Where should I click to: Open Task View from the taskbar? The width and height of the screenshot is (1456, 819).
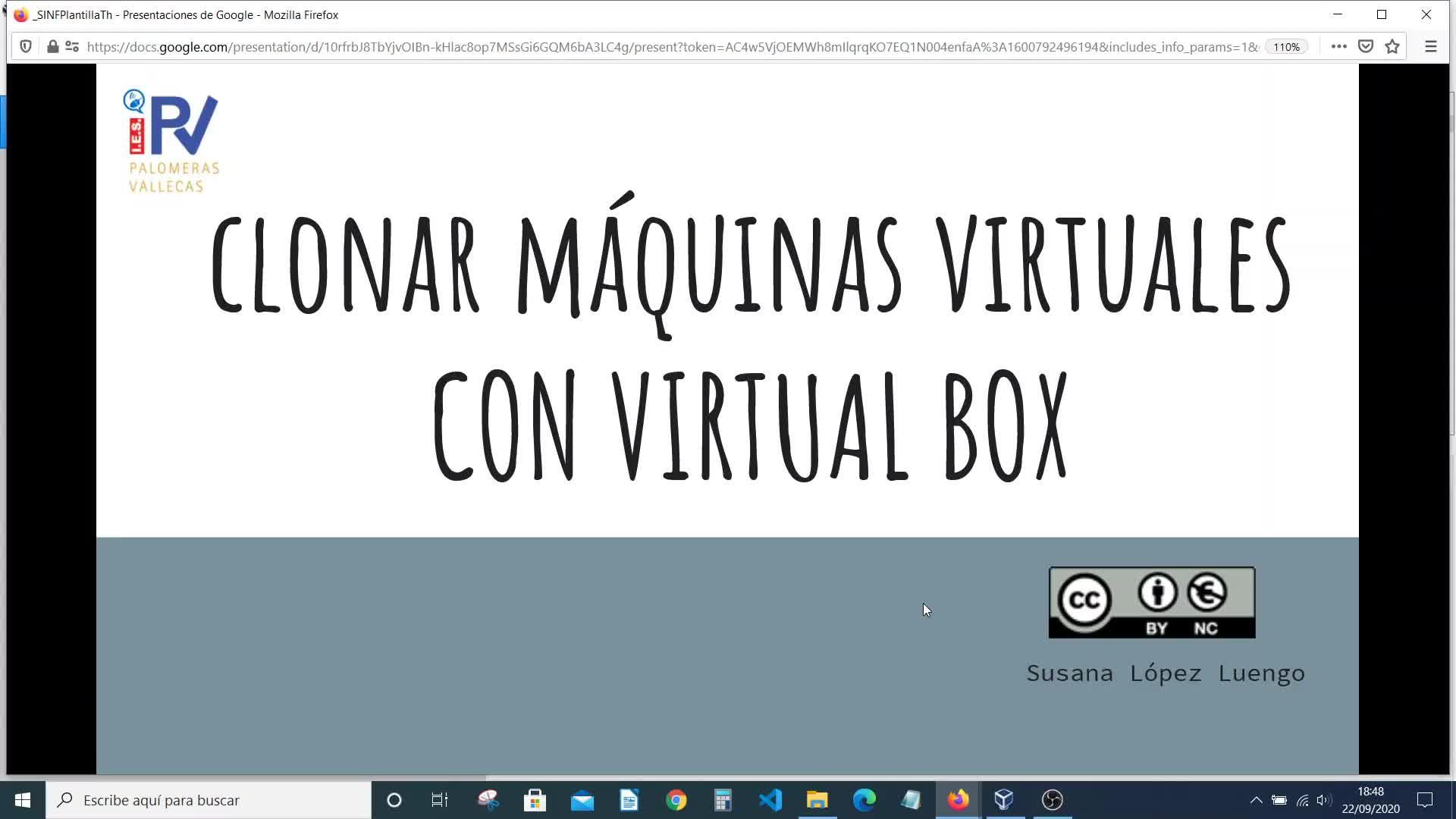click(440, 800)
